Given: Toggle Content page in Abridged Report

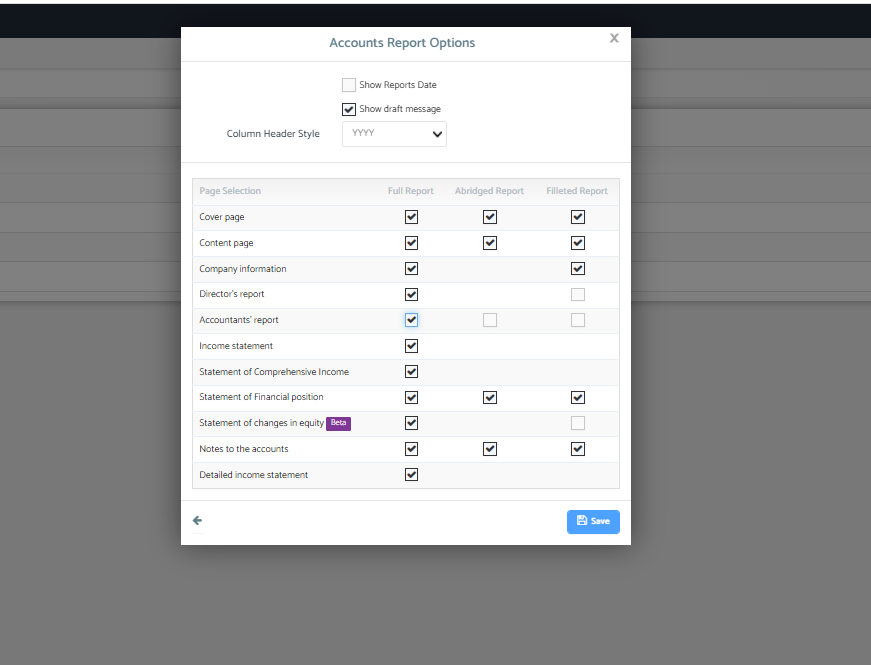Looking at the screenshot, I should pyautogui.click(x=489, y=243).
